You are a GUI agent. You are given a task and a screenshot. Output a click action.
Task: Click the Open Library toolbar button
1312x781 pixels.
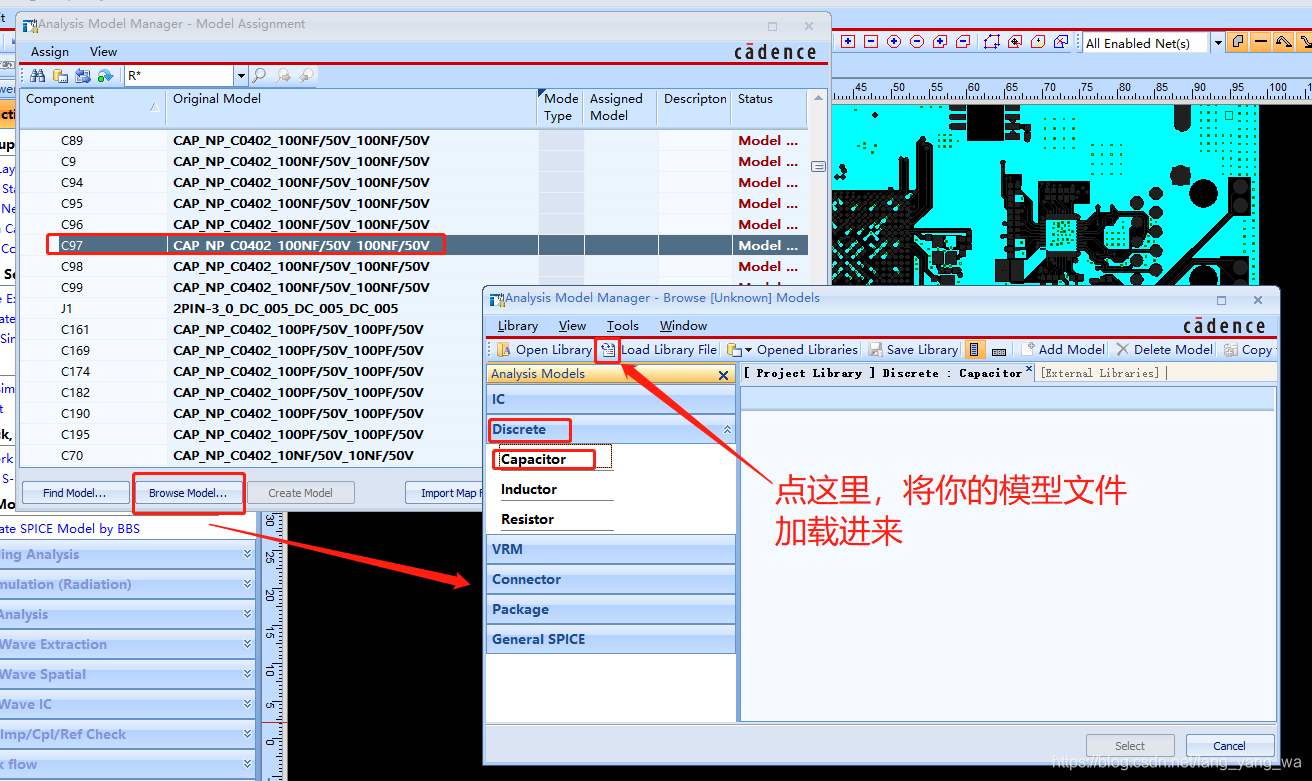[544, 350]
